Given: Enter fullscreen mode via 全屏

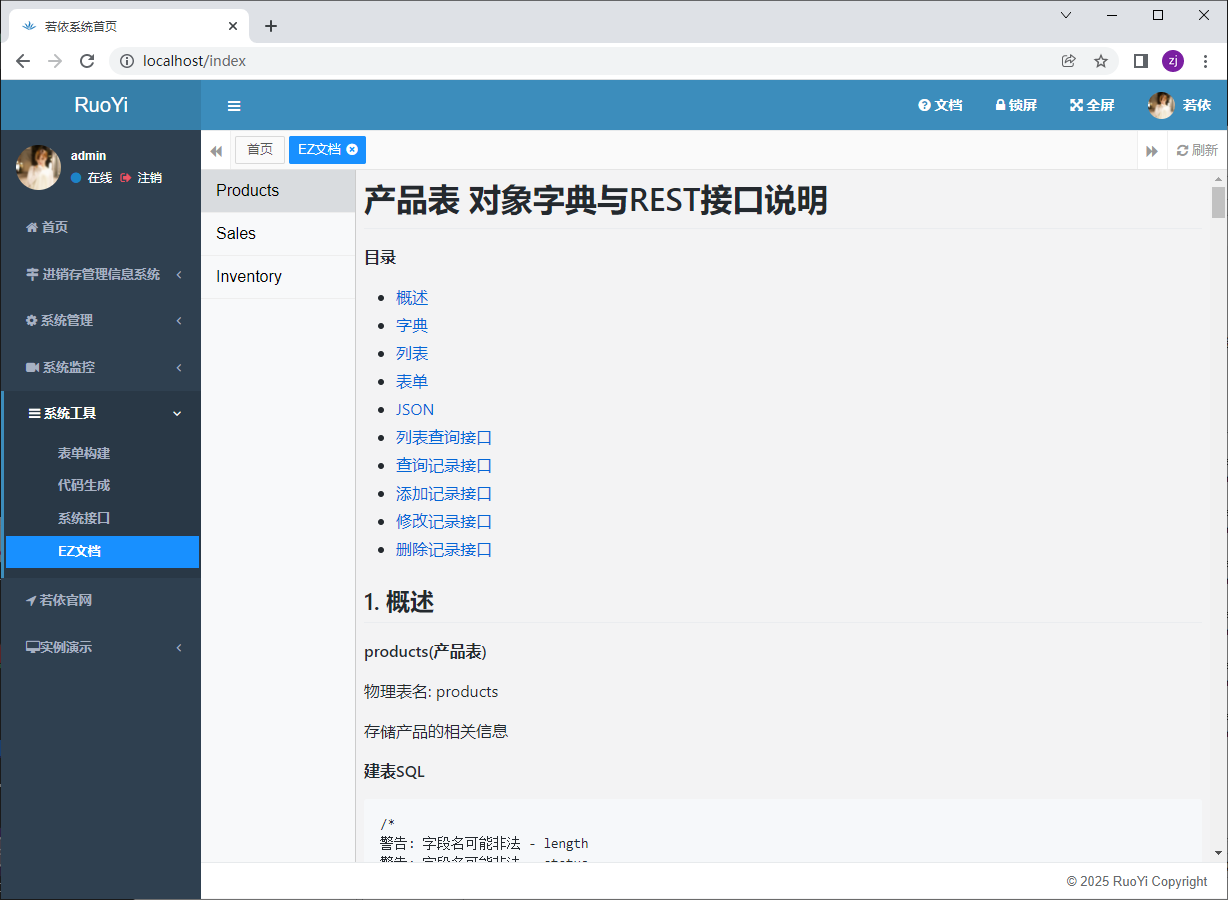Looking at the screenshot, I should click(x=1092, y=105).
